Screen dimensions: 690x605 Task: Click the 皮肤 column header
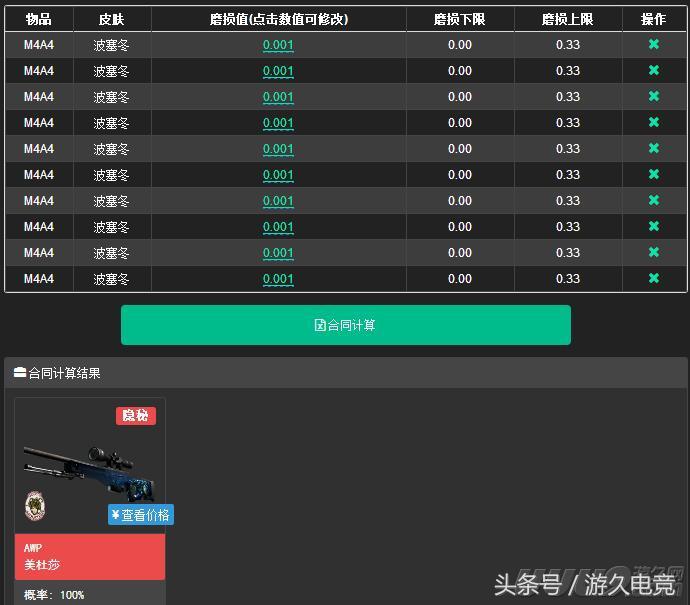pyautogui.click(x=112, y=19)
